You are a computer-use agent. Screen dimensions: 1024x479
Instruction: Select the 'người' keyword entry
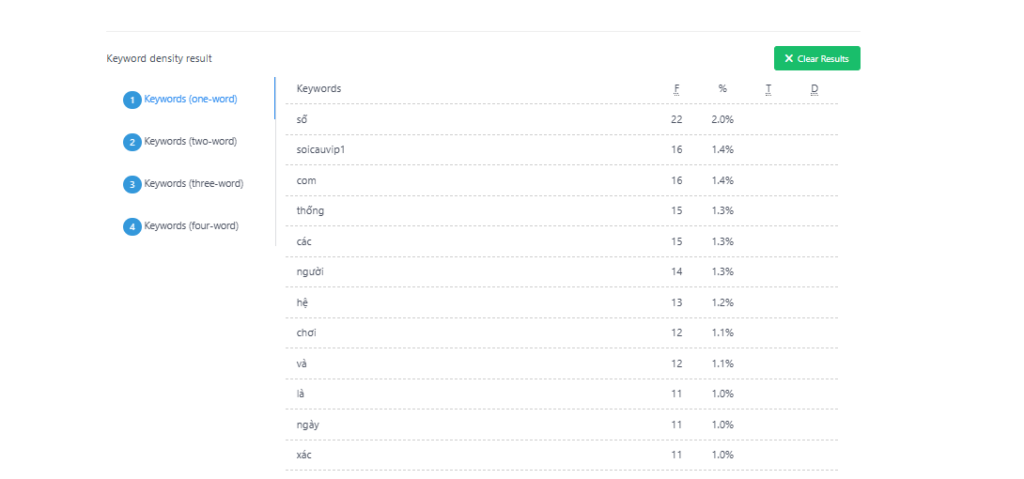tap(311, 272)
